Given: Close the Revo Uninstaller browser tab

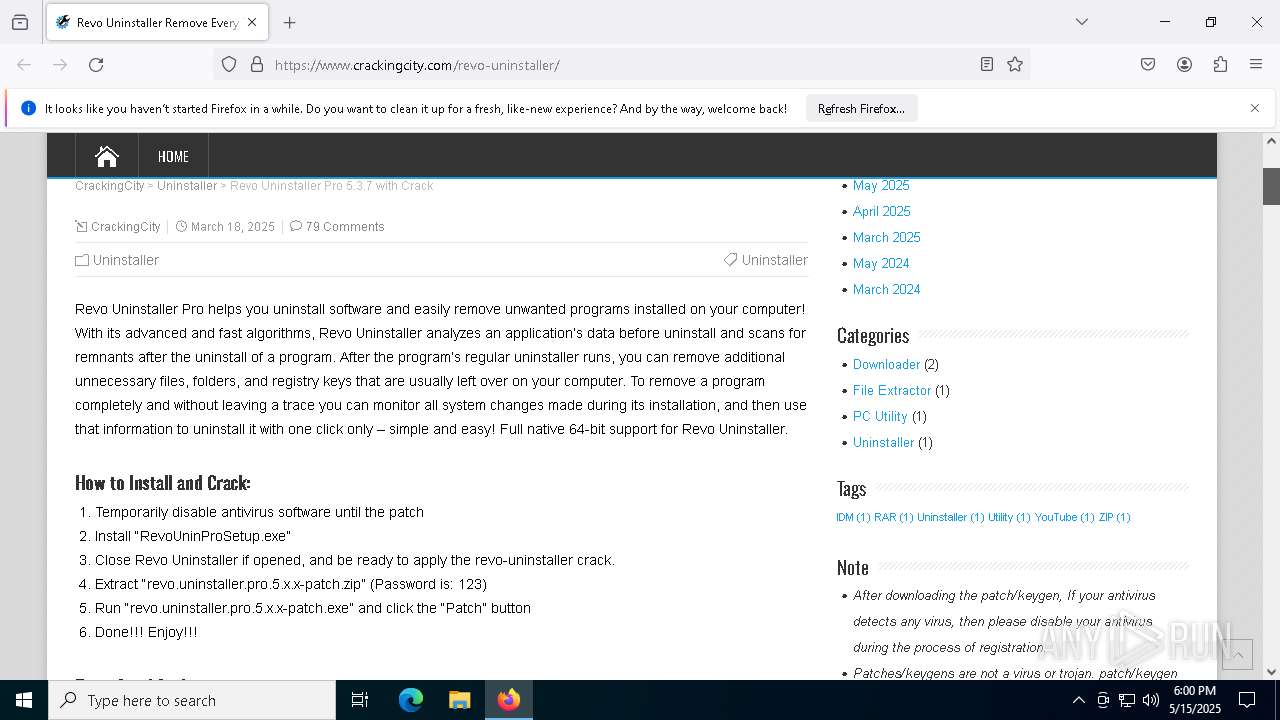Looking at the screenshot, I should (x=252, y=22).
